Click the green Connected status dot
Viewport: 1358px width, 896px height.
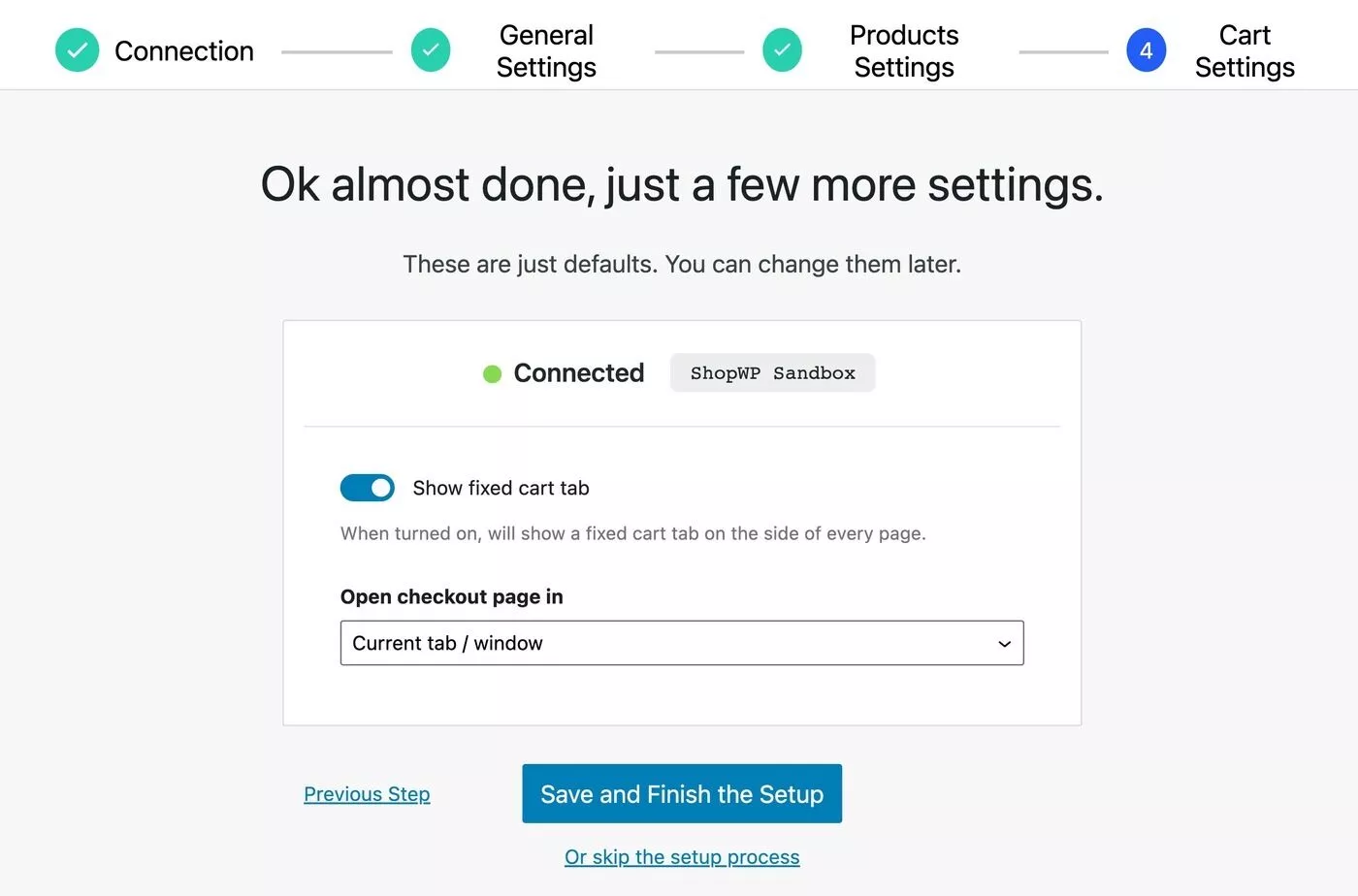(x=492, y=373)
